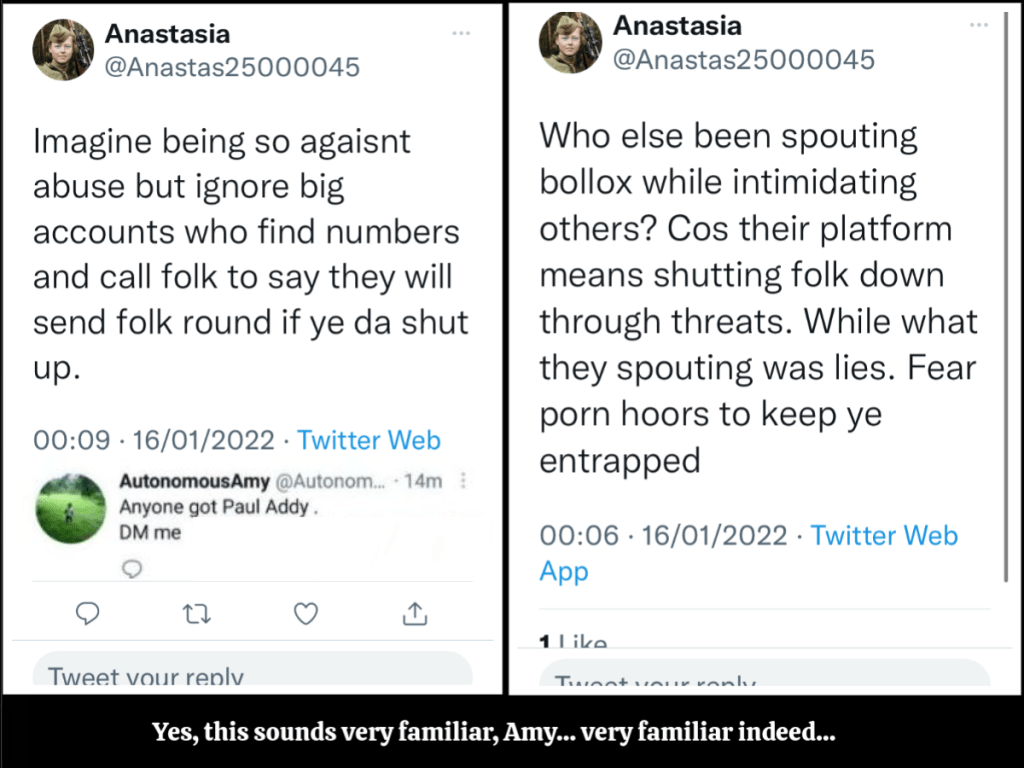Click the small reply icon below AutonomousAmy's tweet

click(x=132, y=568)
